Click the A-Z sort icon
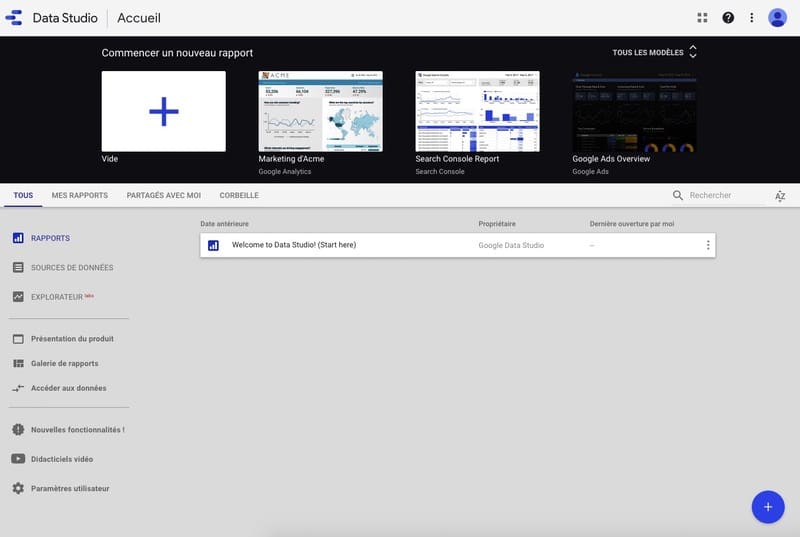The height and width of the screenshot is (537, 800). [780, 196]
